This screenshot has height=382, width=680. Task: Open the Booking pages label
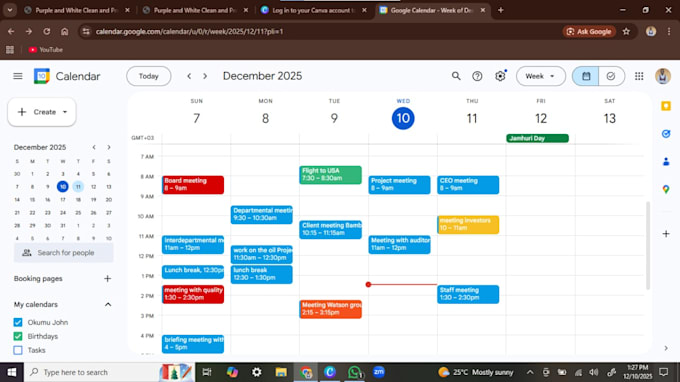38,279
